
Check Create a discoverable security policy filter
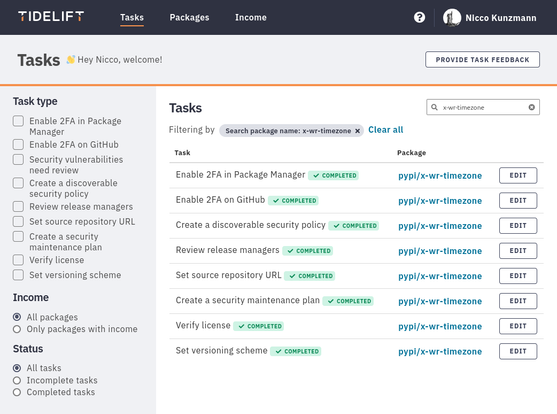point(18,183)
